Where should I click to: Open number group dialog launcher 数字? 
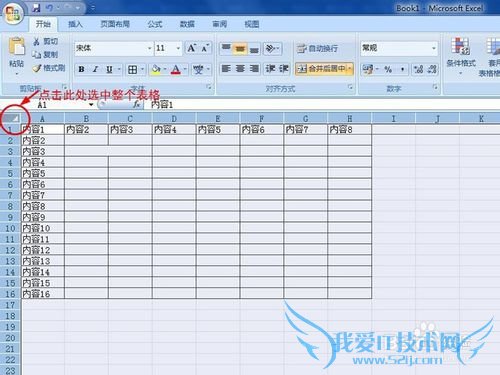[x=435, y=87]
